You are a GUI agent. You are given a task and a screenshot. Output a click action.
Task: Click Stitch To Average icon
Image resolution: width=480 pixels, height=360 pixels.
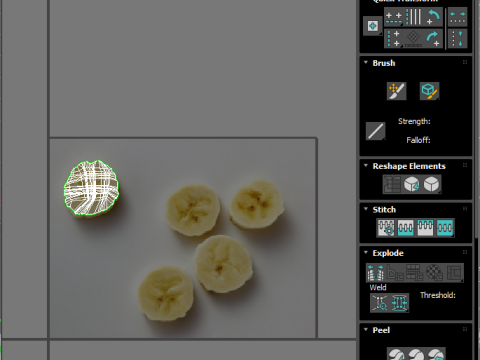[x=406, y=228]
